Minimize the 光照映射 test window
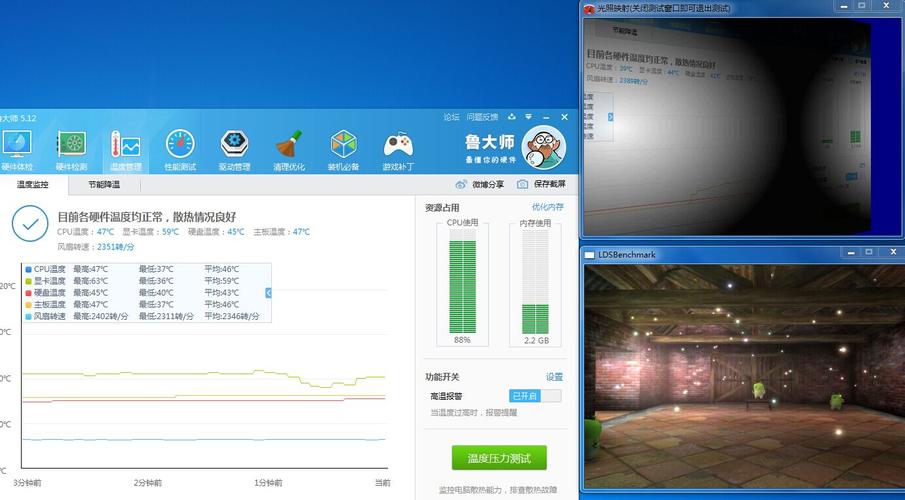The width and height of the screenshot is (905, 500). (x=844, y=6)
